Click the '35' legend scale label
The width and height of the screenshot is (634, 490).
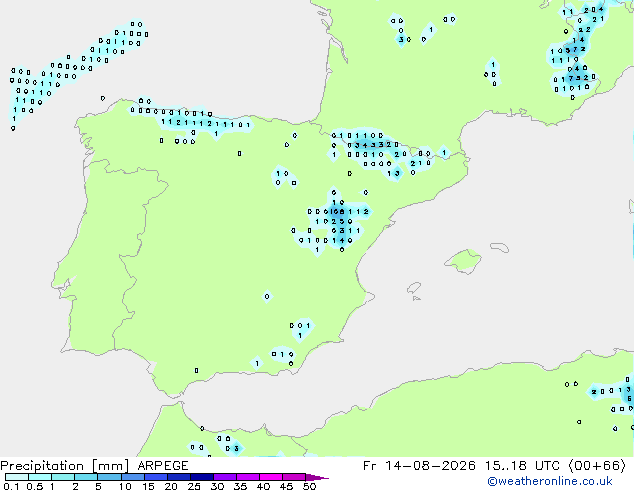pyautogui.click(x=240, y=486)
